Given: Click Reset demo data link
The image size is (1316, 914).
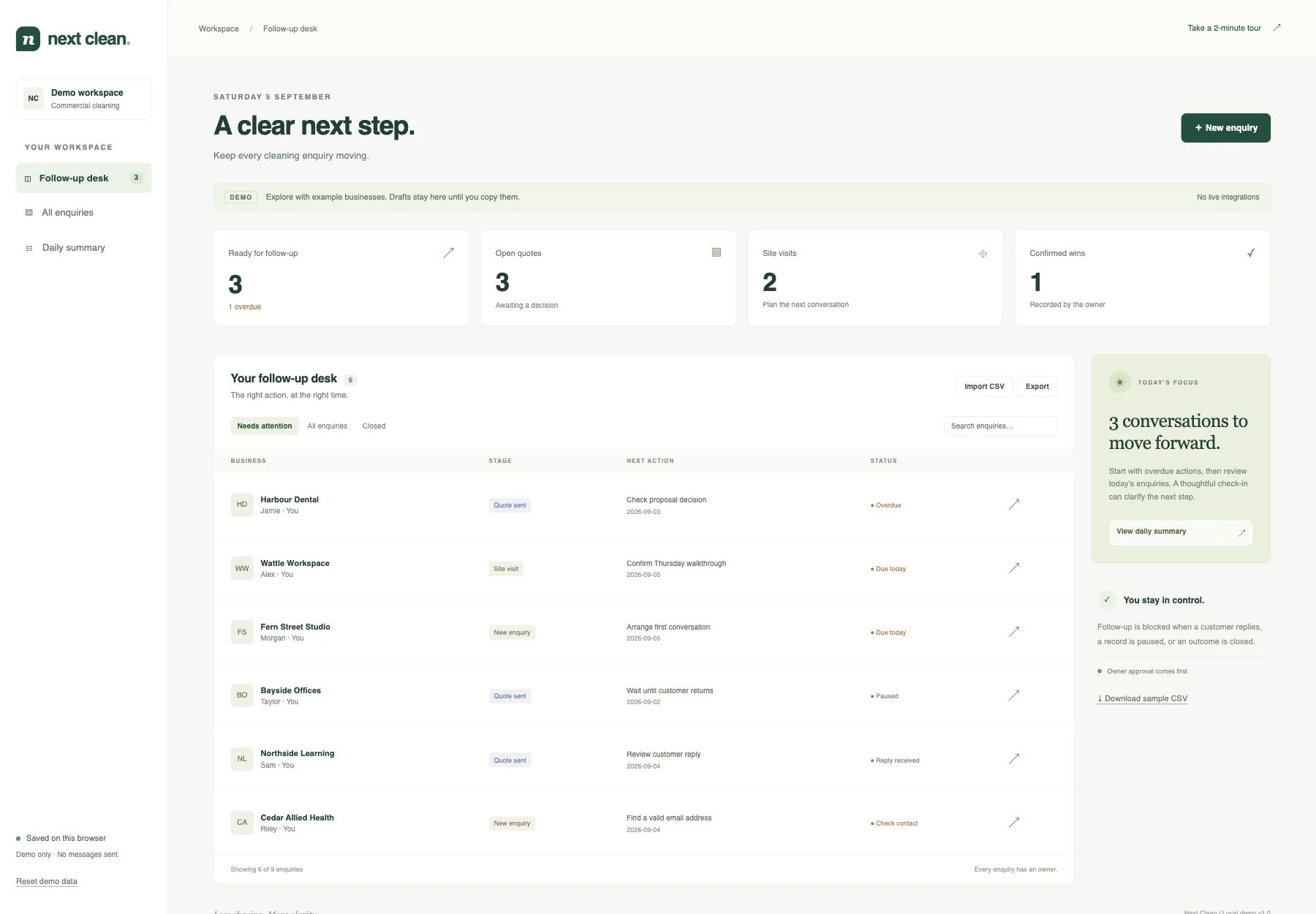Looking at the screenshot, I should (x=47, y=881).
